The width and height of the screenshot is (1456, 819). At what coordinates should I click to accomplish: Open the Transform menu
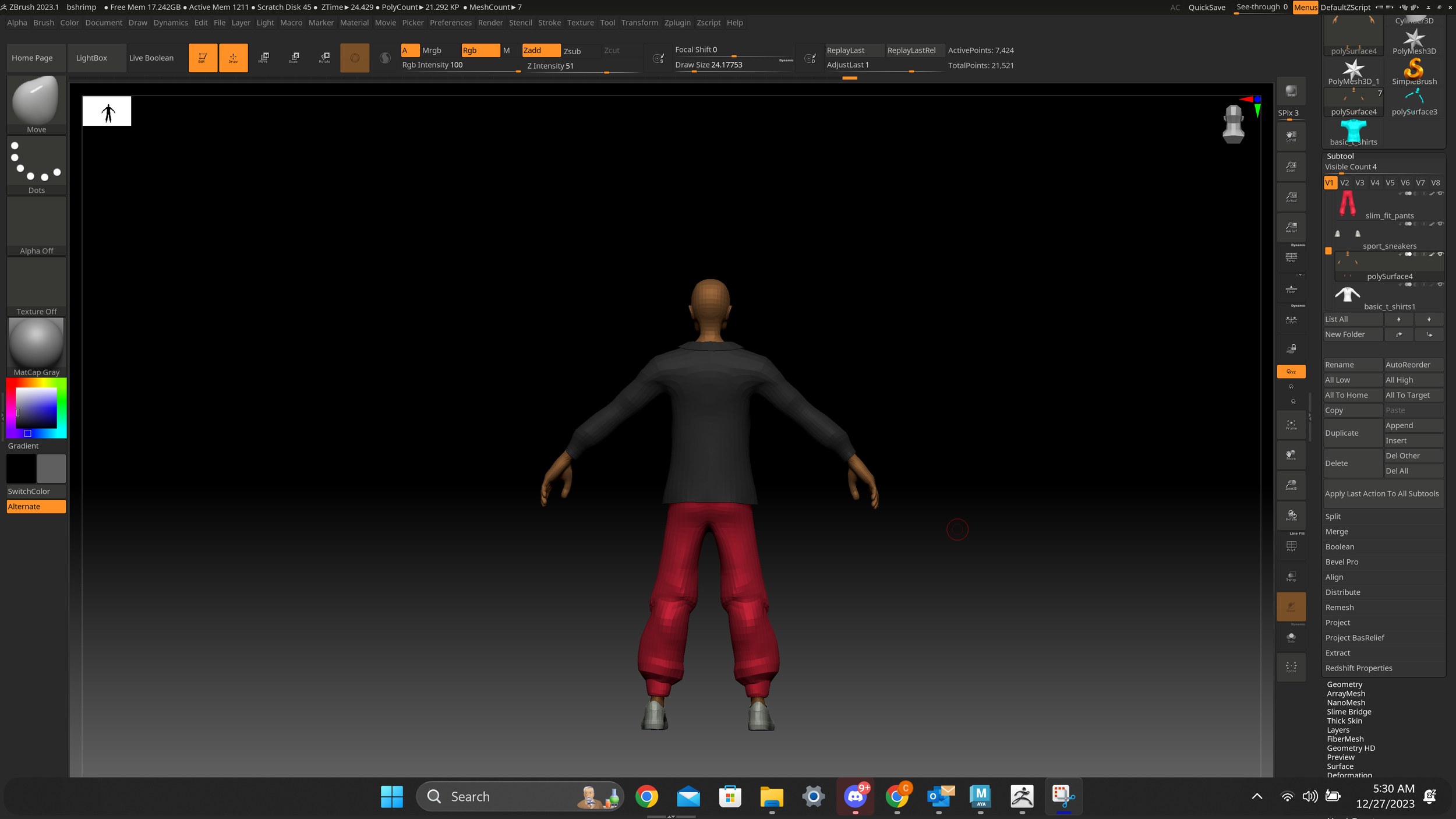coord(639,23)
